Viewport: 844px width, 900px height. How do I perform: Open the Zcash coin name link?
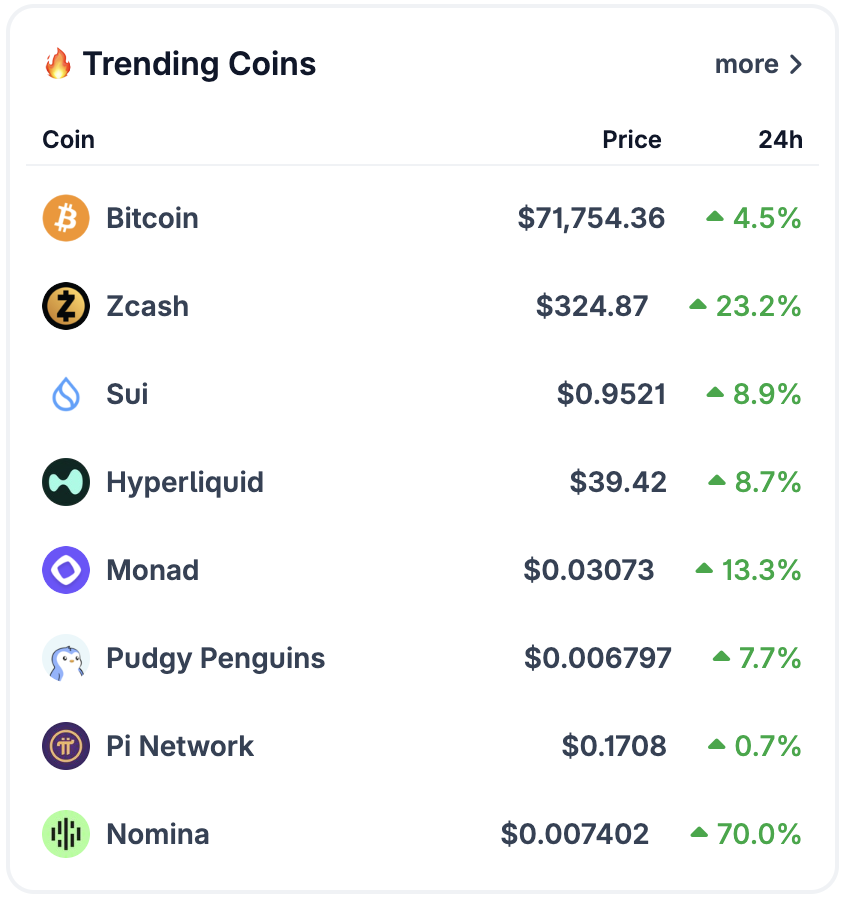click(147, 306)
